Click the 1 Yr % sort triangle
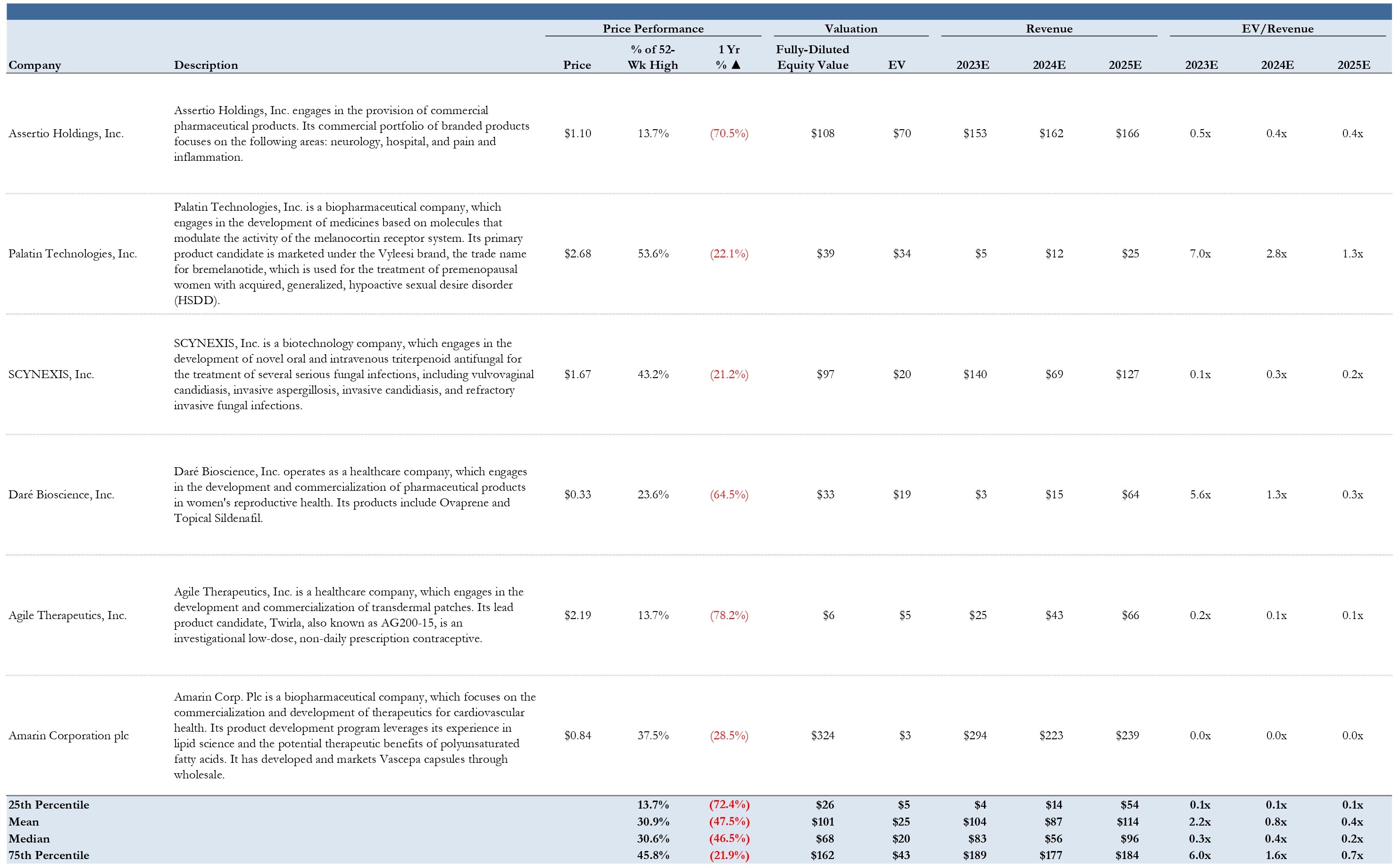 pos(736,65)
